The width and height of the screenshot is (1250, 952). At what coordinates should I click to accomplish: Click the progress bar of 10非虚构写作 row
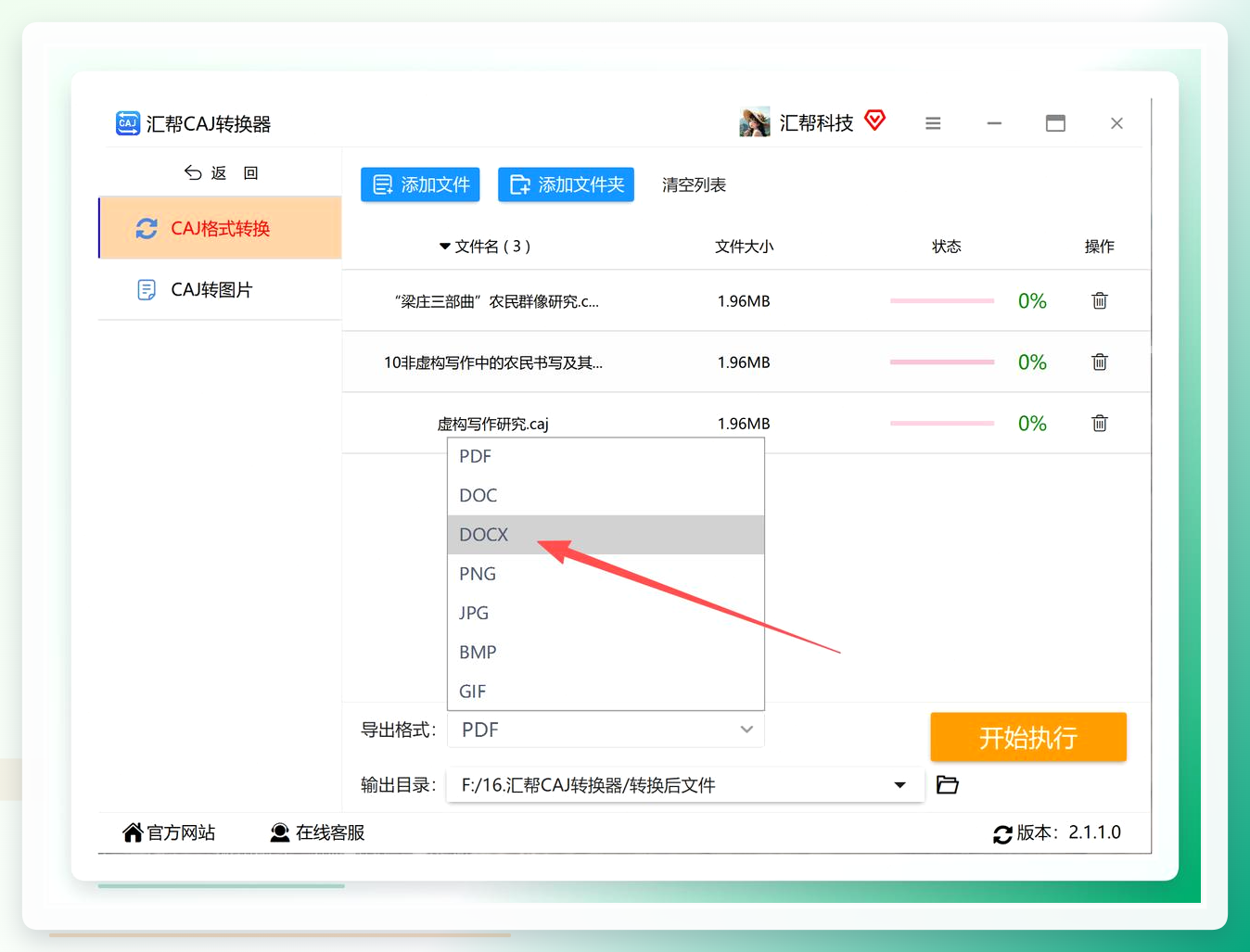click(942, 362)
